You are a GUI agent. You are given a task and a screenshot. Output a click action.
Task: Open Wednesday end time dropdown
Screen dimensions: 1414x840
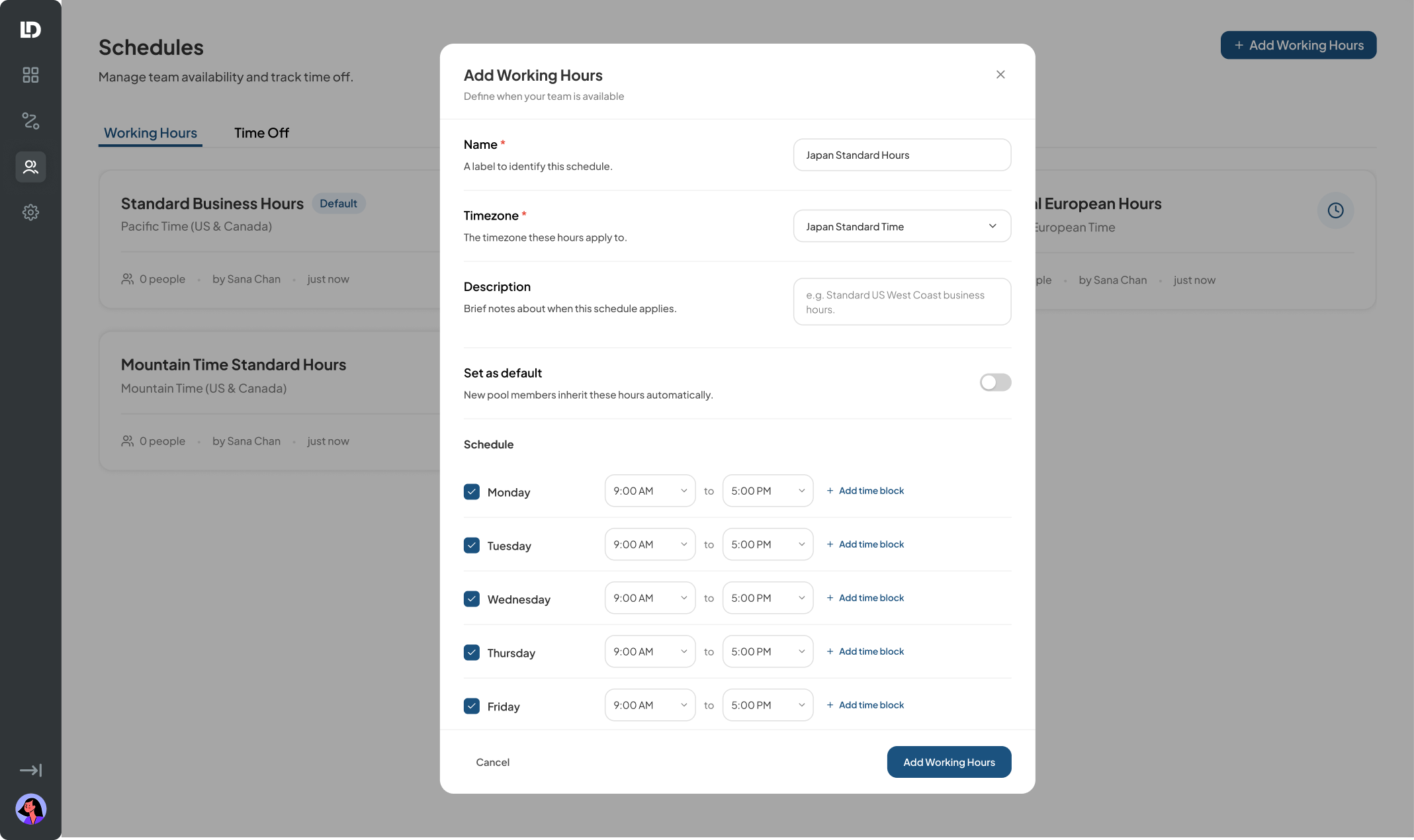(x=768, y=598)
